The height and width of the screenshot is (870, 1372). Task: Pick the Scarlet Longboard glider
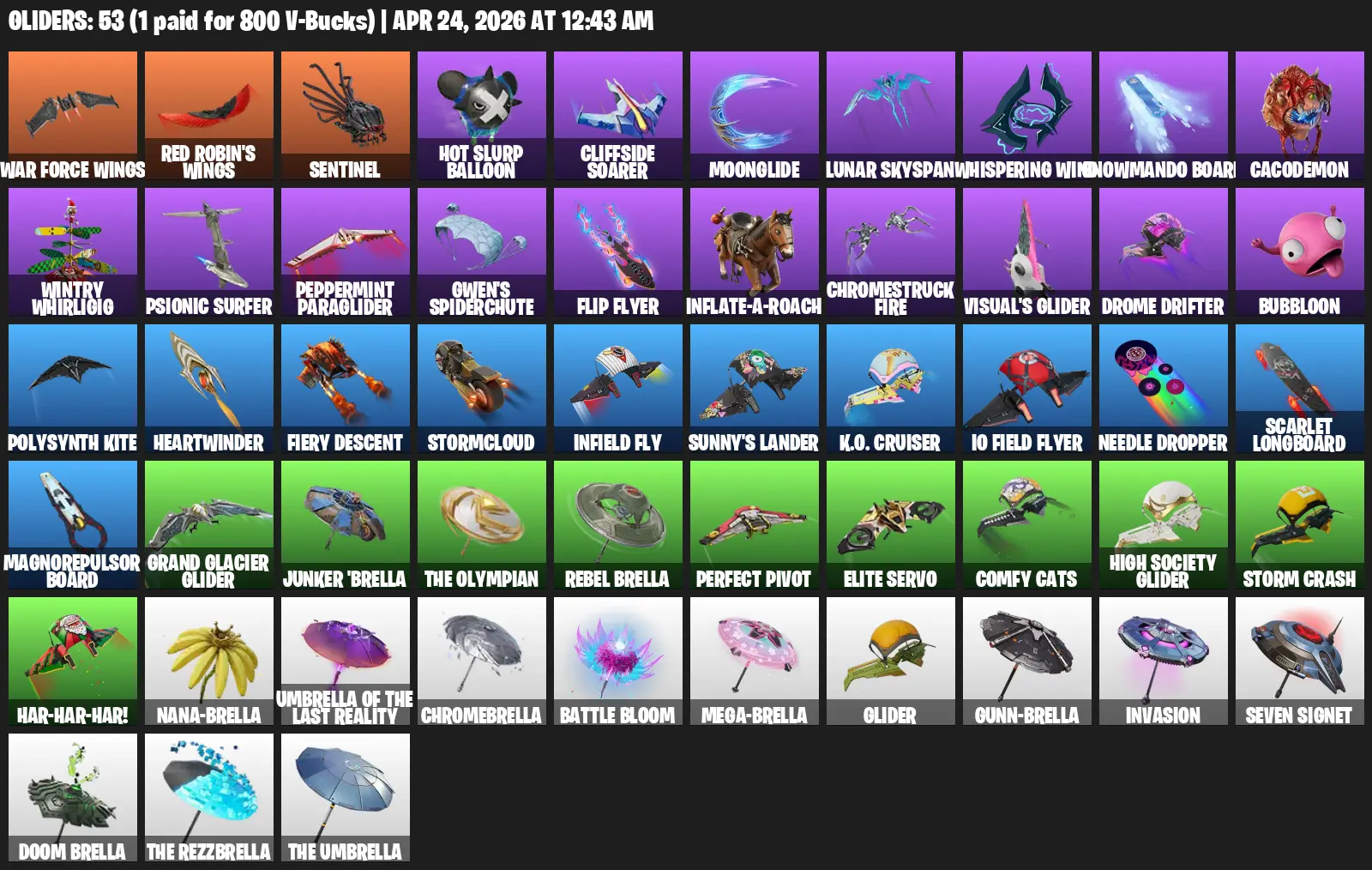pyautogui.click(x=1300, y=389)
